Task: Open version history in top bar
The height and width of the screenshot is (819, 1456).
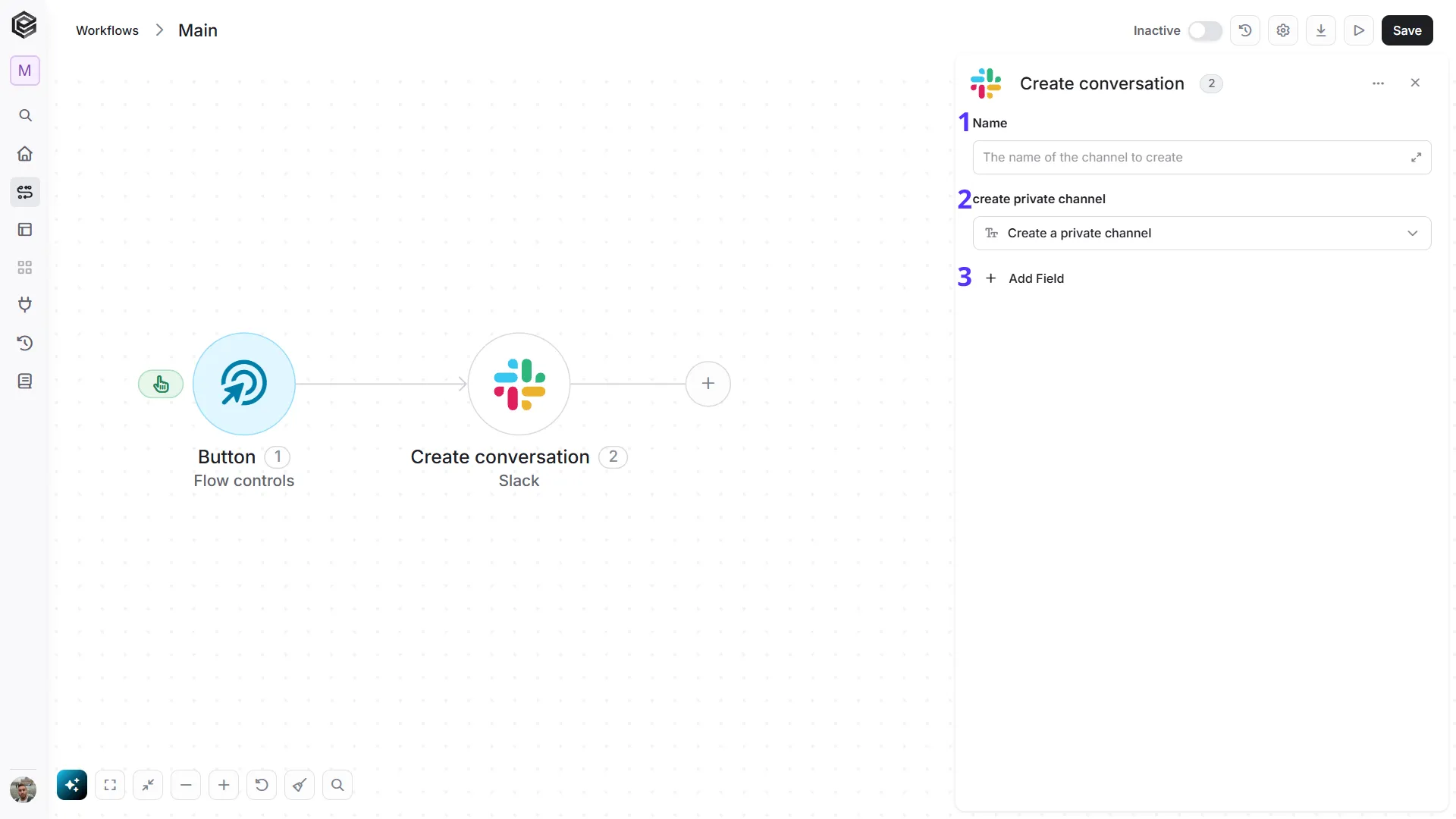Action: point(1245,30)
